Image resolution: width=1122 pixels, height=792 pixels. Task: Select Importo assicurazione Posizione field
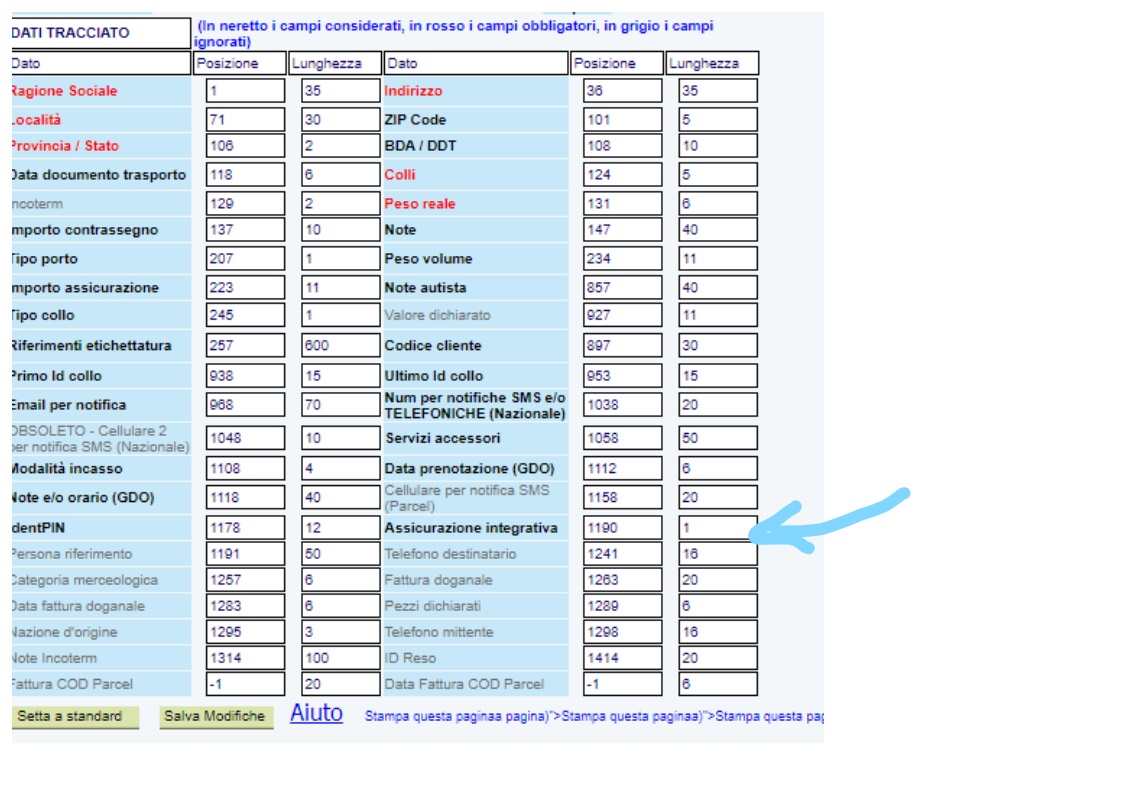pyautogui.click(x=245, y=288)
